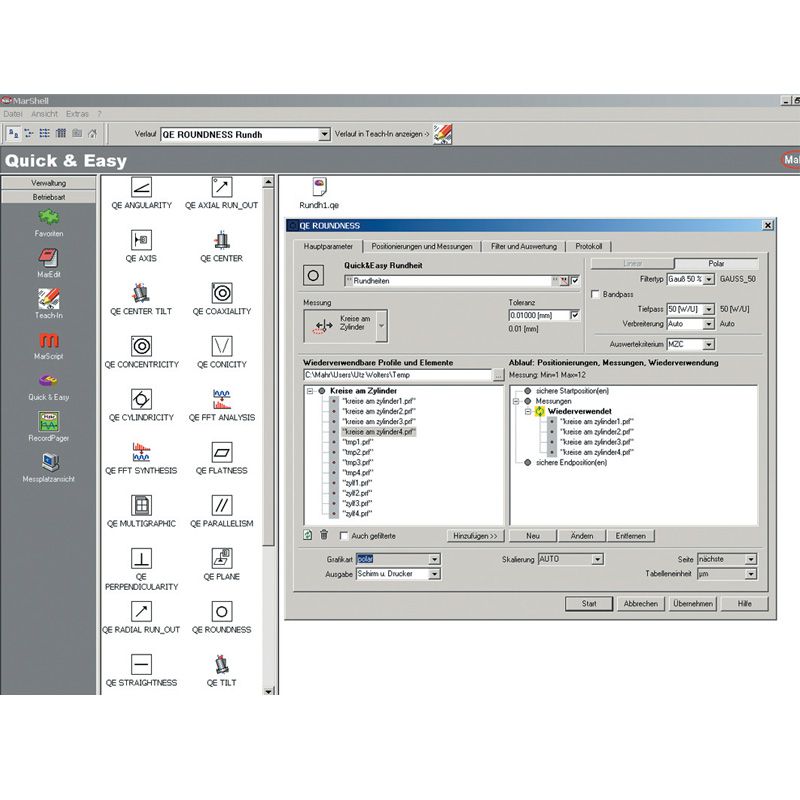Open the Verbreiterung dropdown

[709, 324]
